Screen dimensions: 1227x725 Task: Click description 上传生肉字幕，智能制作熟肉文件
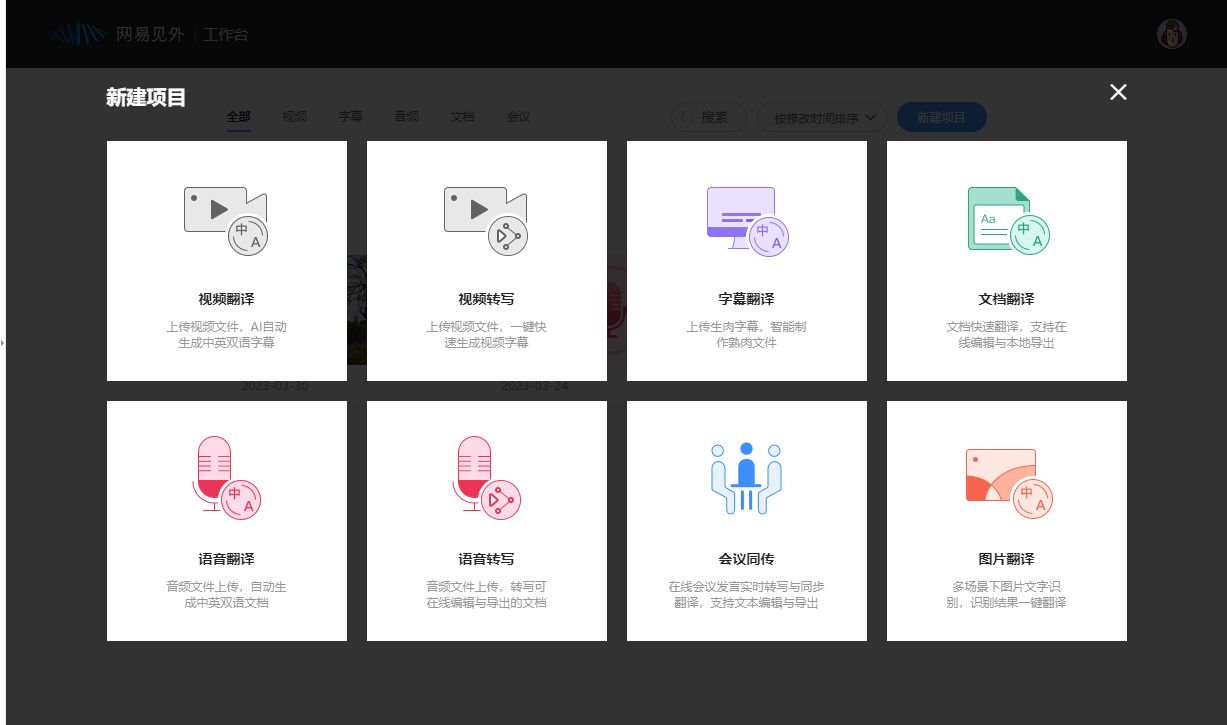click(x=747, y=335)
